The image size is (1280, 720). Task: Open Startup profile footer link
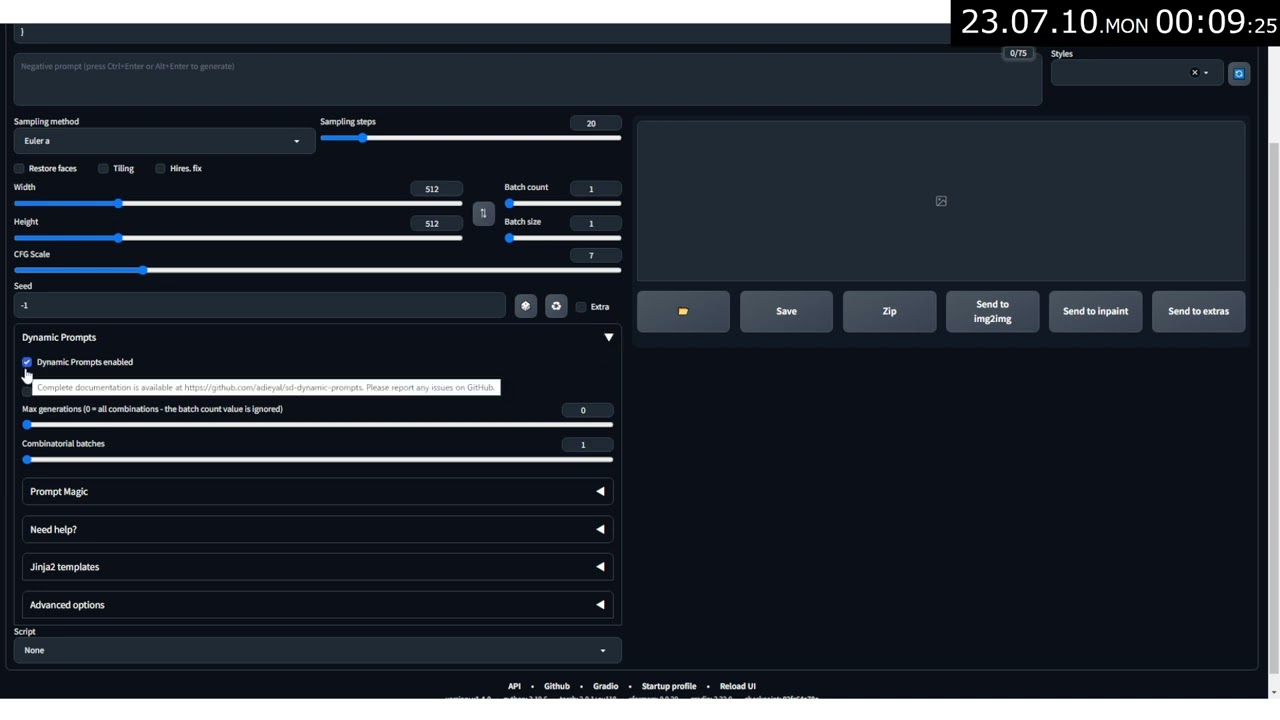(669, 686)
